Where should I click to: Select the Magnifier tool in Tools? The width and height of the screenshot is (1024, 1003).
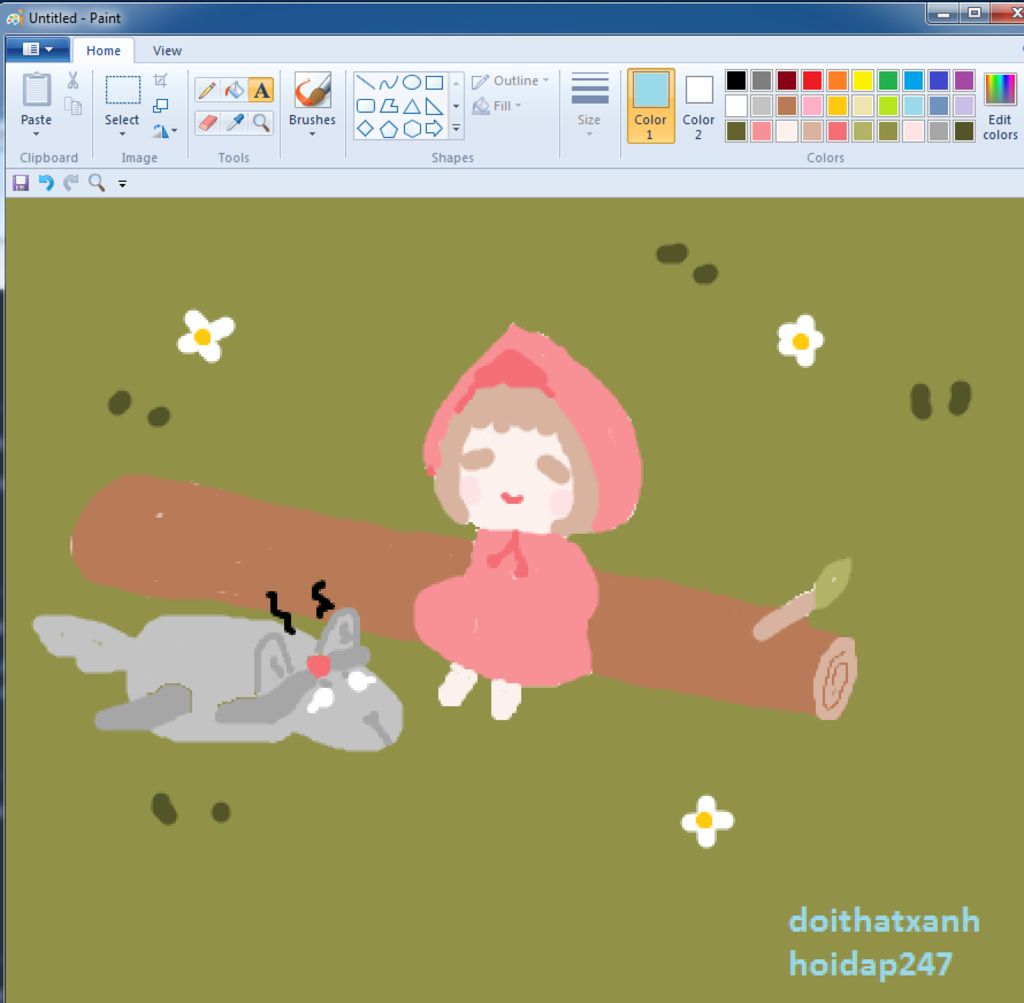(261, 122)
